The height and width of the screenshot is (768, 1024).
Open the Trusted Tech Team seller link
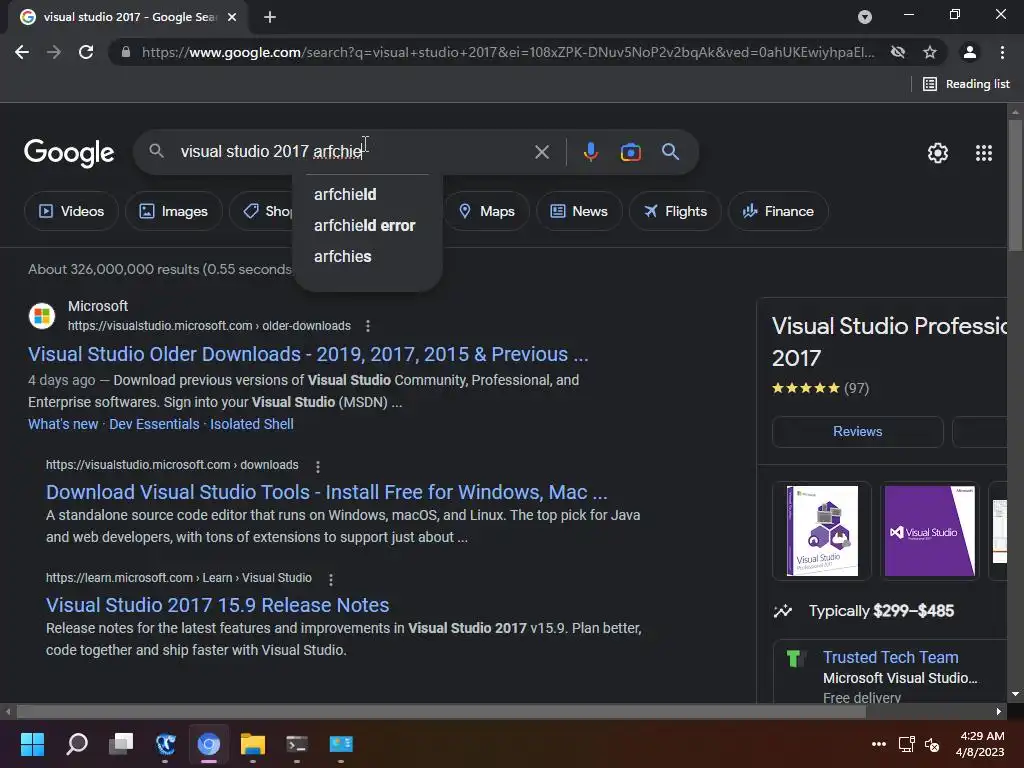[890, 657]
